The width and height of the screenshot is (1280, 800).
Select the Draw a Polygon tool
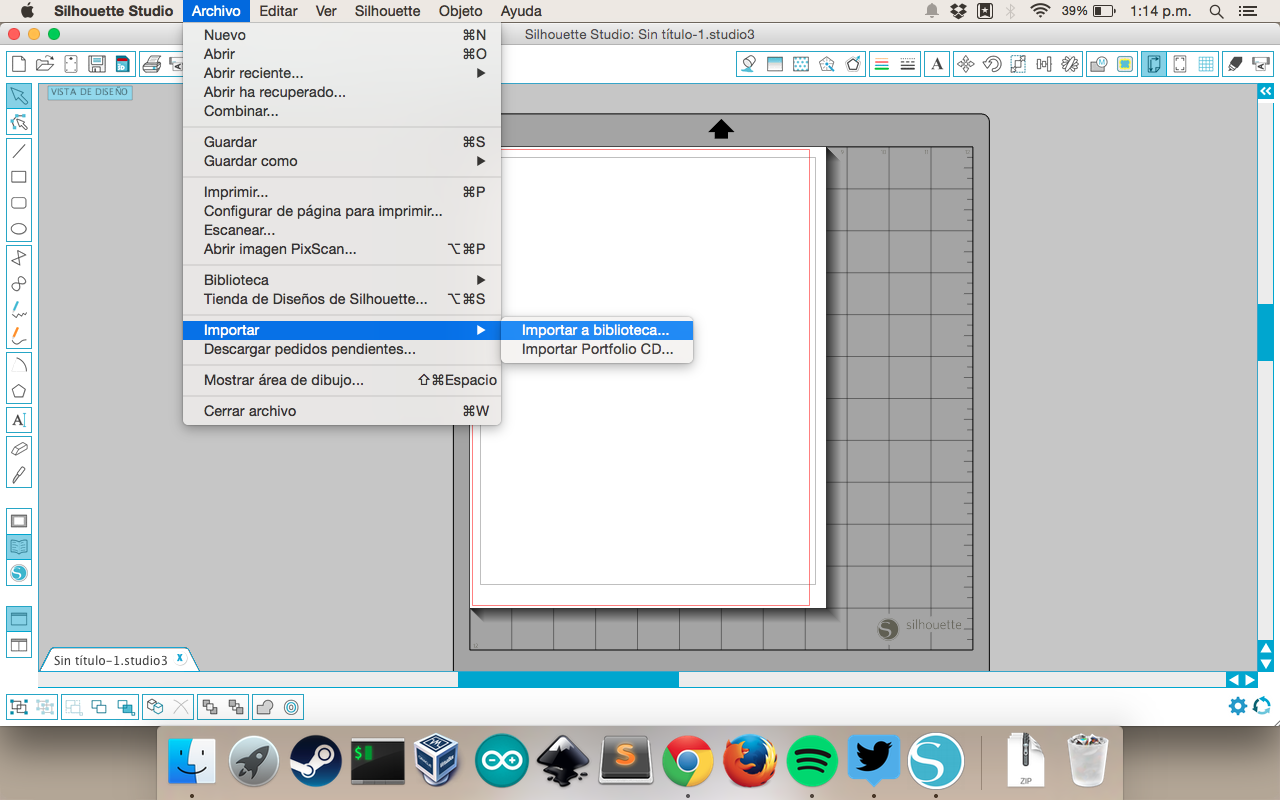18,258
